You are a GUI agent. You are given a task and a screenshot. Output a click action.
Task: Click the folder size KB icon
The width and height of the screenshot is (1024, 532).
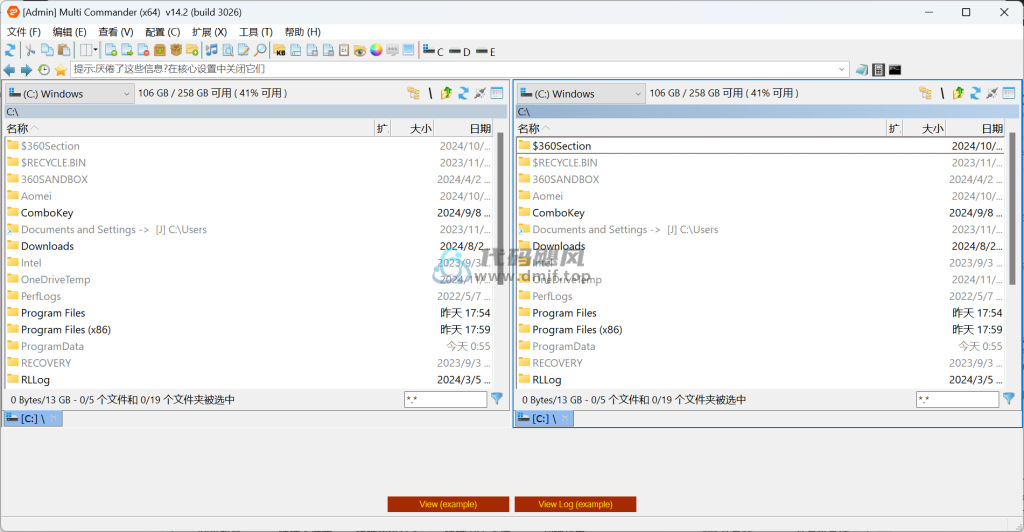(280, 50)
